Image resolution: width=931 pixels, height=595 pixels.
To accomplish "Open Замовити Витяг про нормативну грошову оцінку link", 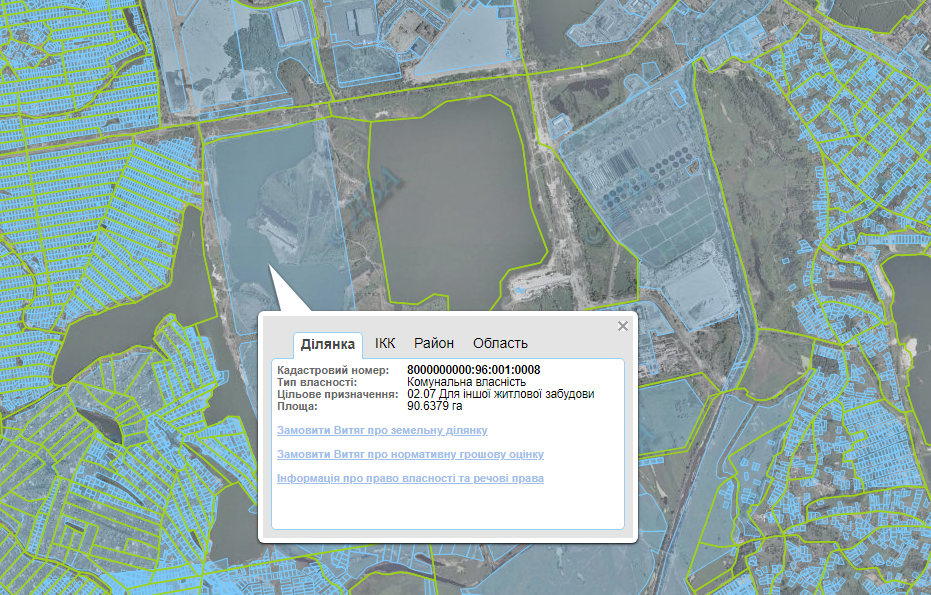I will [x=410, y=454].
